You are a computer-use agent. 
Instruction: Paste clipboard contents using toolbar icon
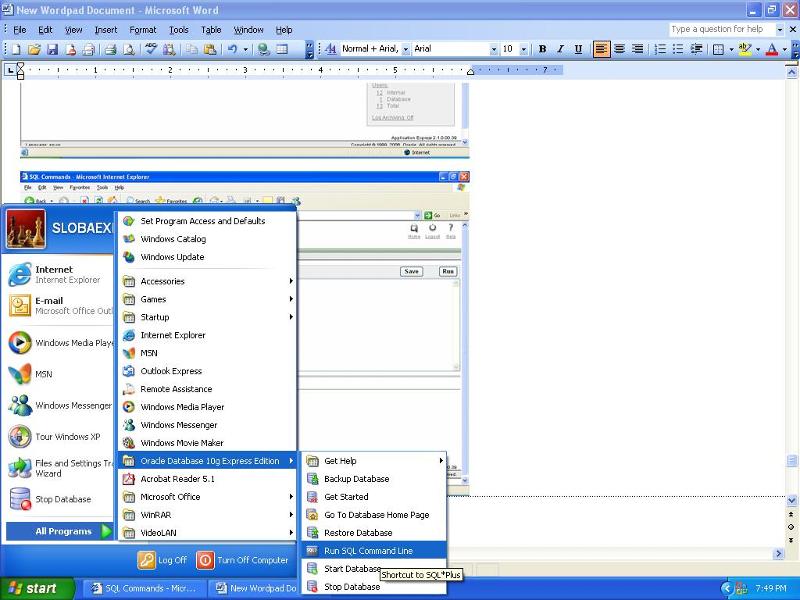click(x=209, y=49)
